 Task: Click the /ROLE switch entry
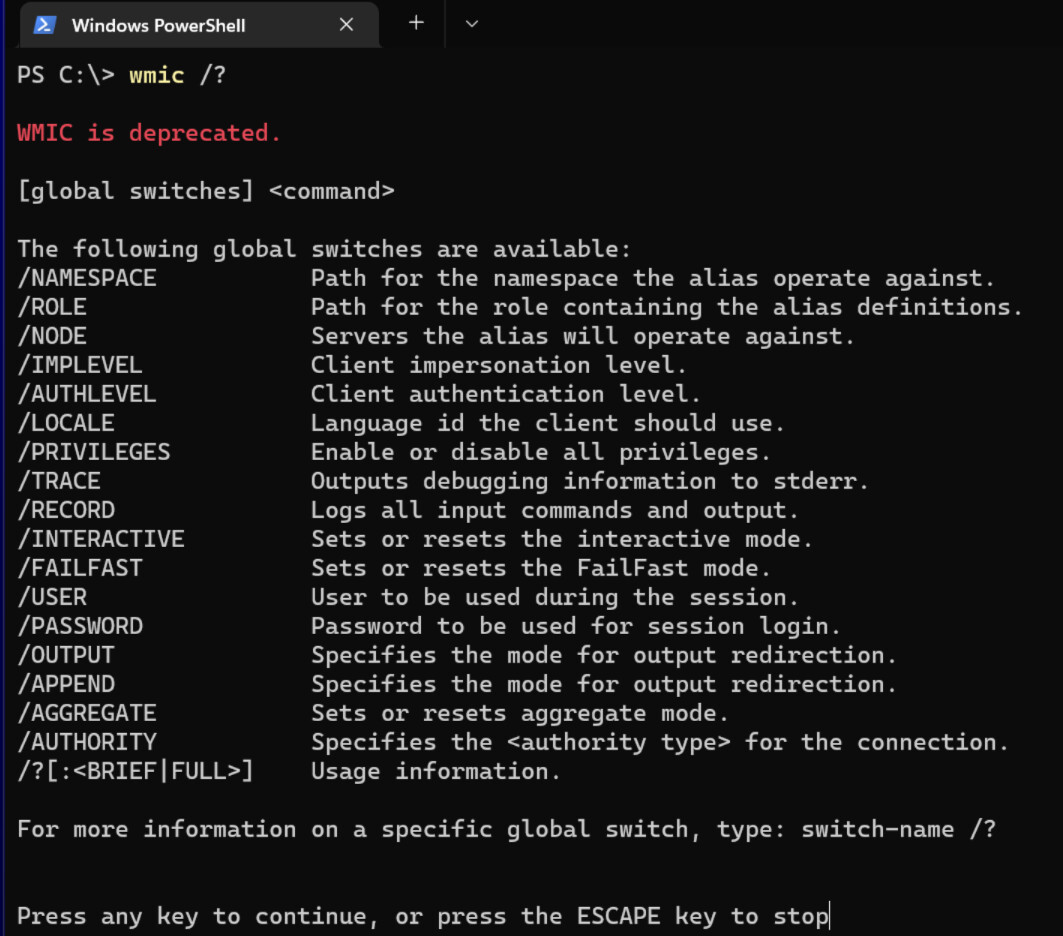52,307
